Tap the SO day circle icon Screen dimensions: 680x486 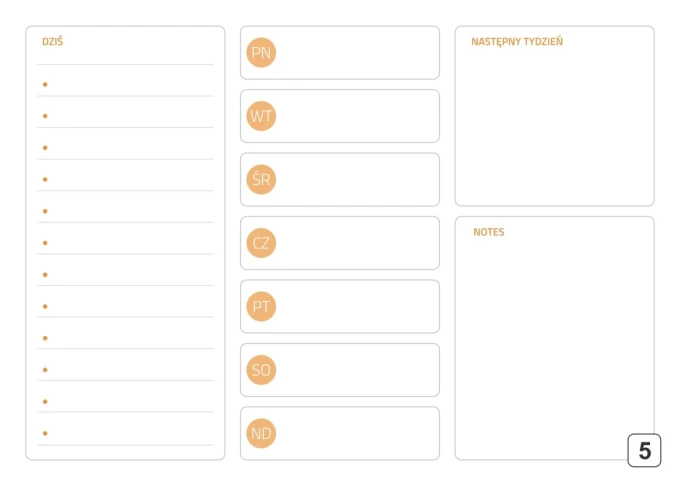point(261,370)
